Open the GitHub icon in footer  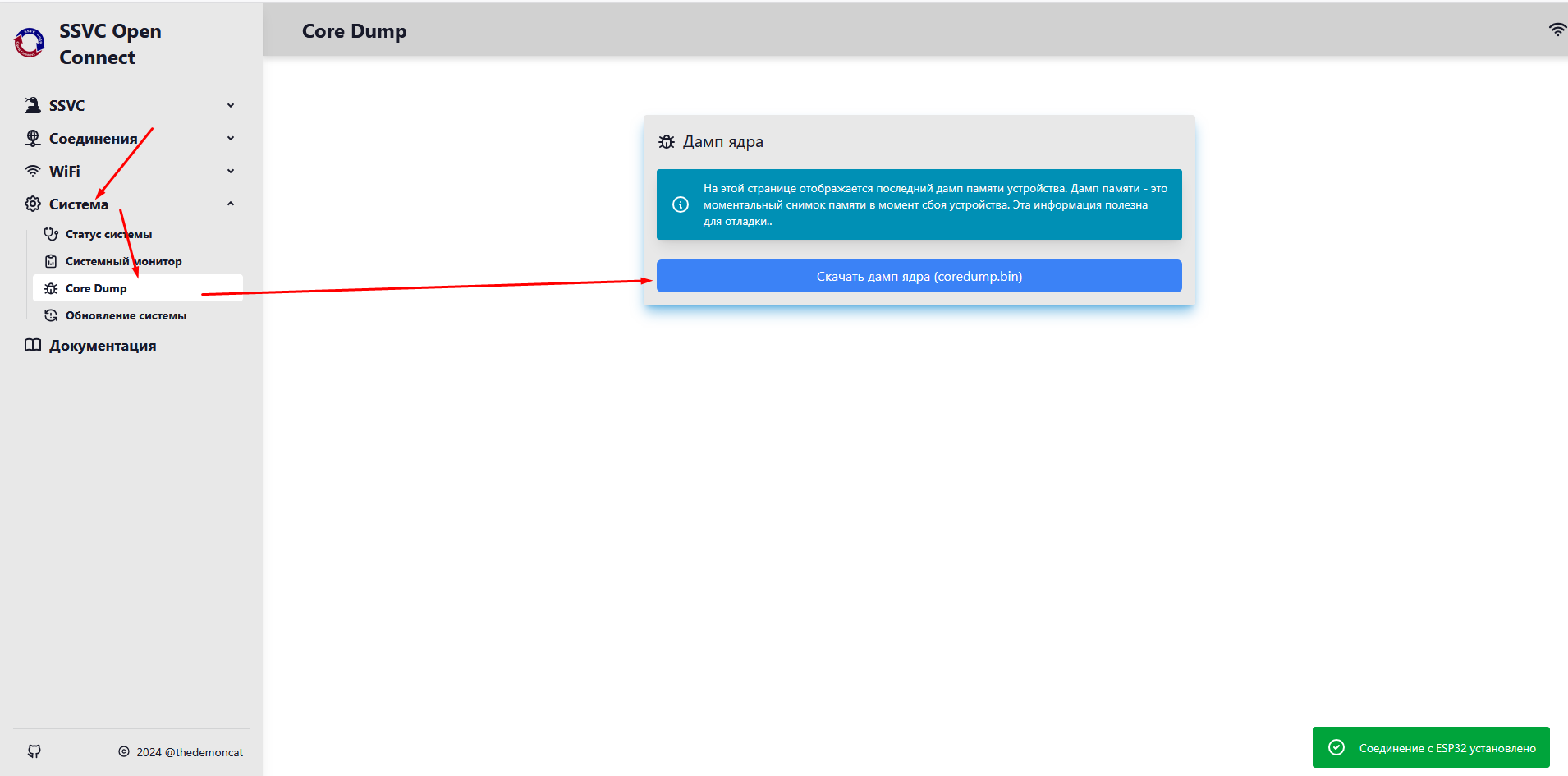pos(34,751)
